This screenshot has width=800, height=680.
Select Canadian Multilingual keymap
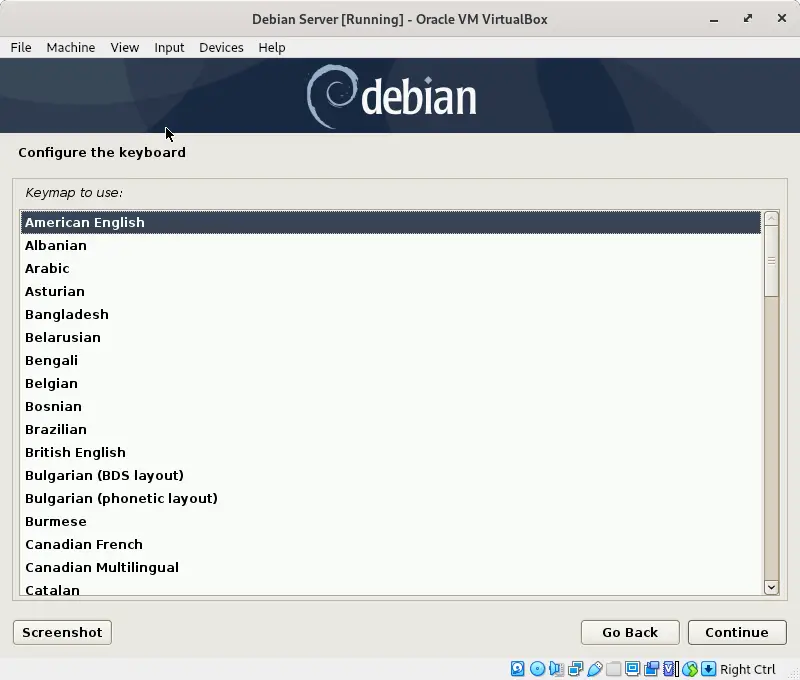coord(391,567)
